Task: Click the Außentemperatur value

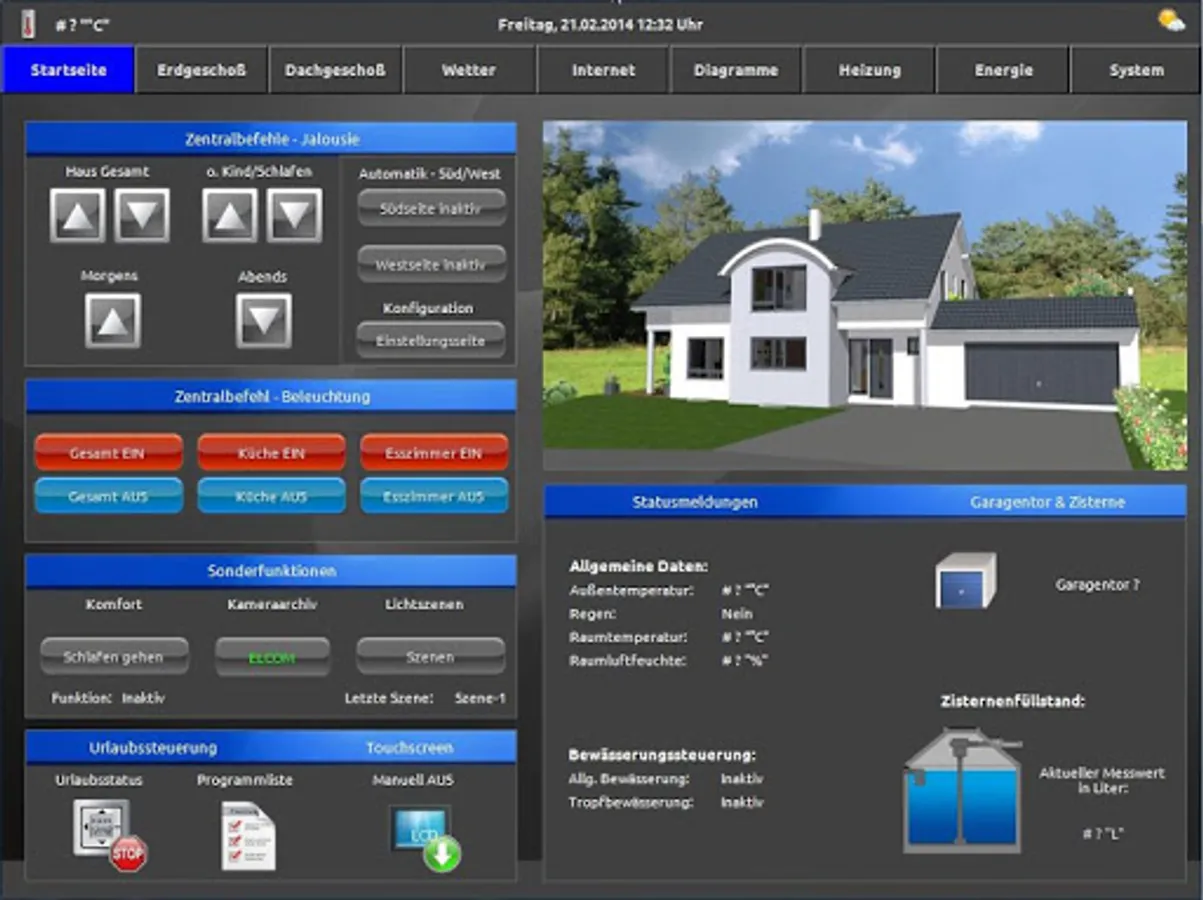Action: (x=745, y=590)
